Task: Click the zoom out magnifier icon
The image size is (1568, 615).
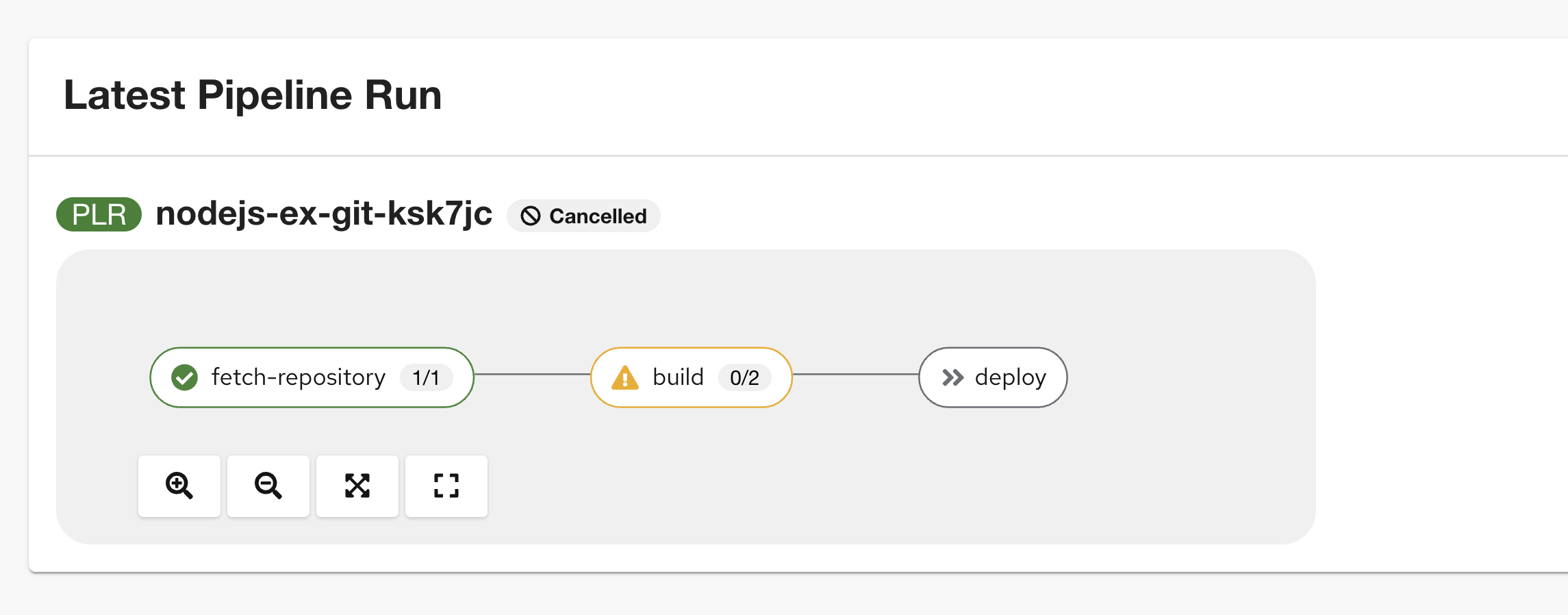Action: (x=268, y=486)
